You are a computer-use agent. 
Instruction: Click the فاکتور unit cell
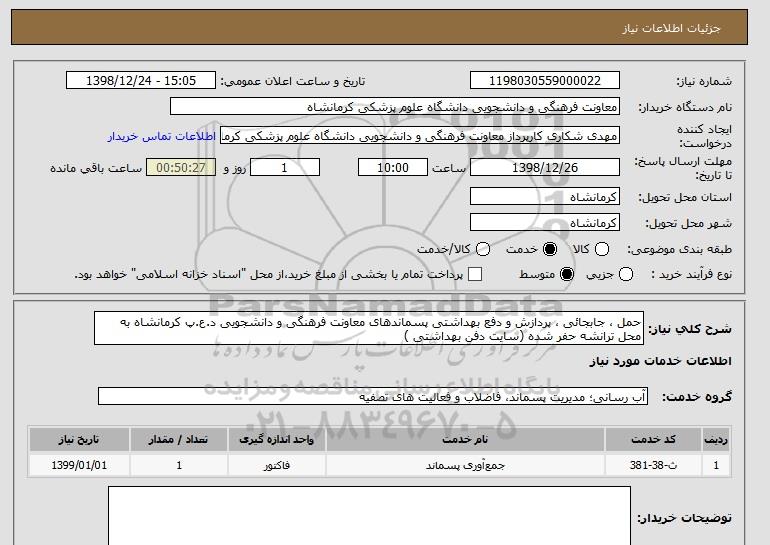pyautogui.click(x=276, y=465)
